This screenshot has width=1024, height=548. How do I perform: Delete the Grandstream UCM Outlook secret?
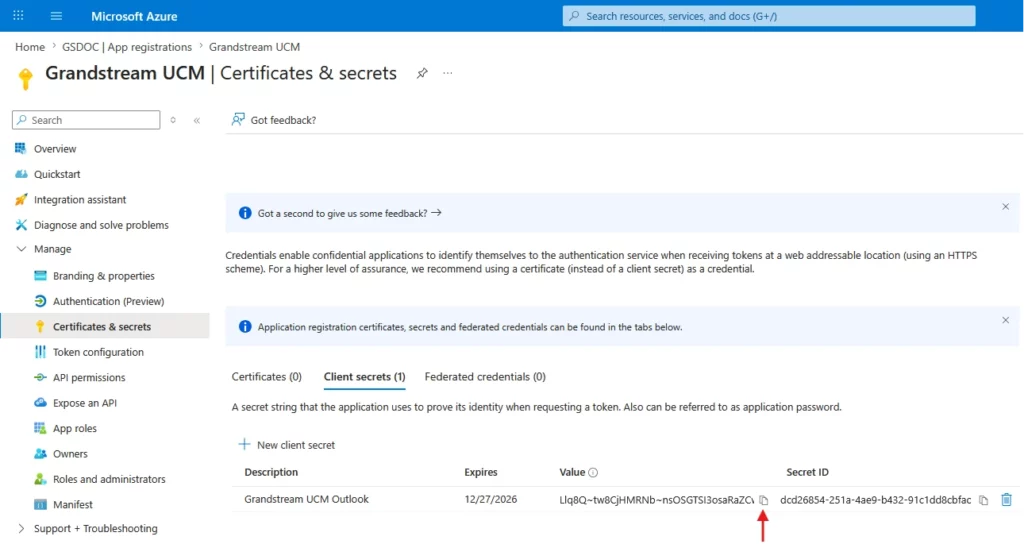[x=1006, y=500]
